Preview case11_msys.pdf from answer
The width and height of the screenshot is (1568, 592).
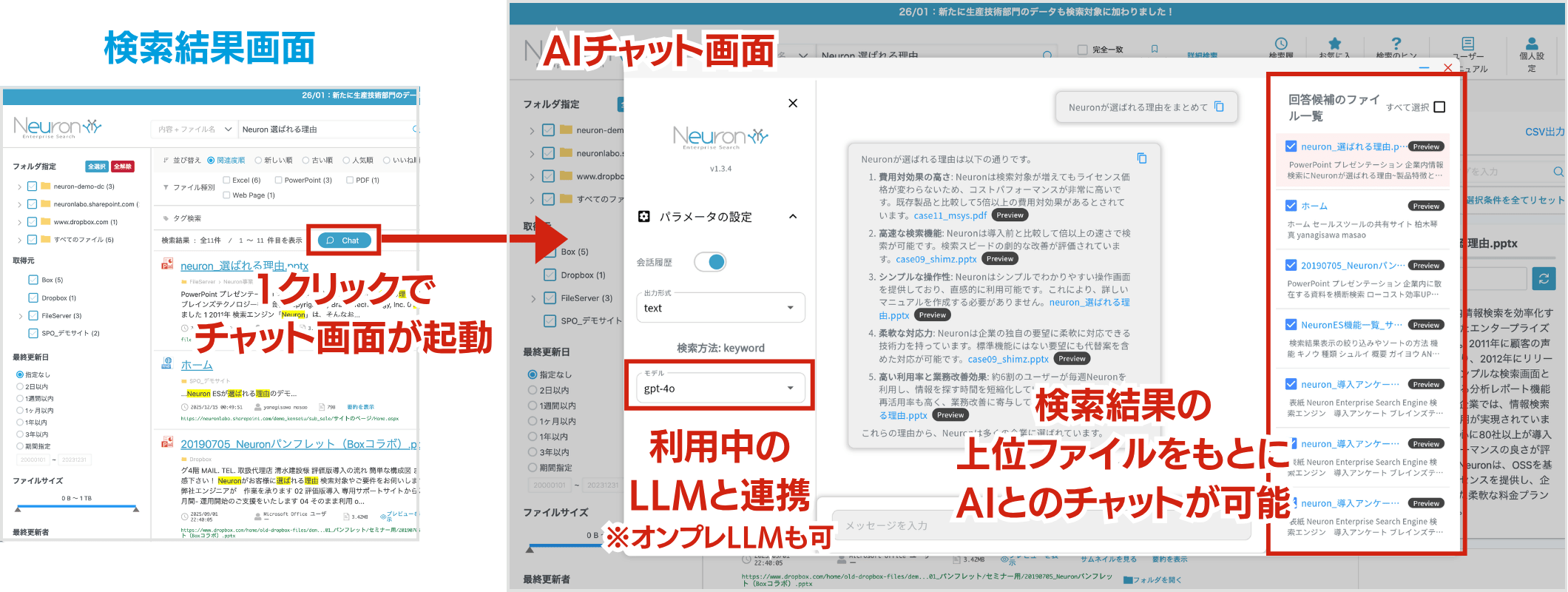tap(1010, 215)
